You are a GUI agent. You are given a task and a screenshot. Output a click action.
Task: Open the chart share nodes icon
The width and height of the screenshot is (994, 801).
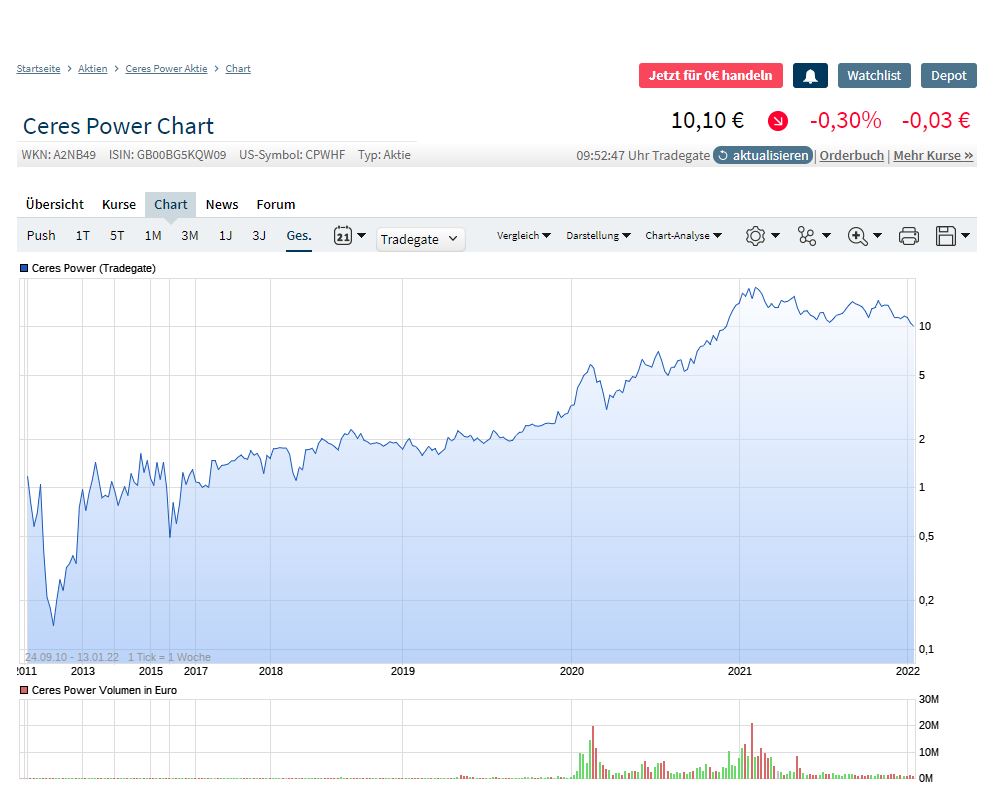click(x=806, y=236)
